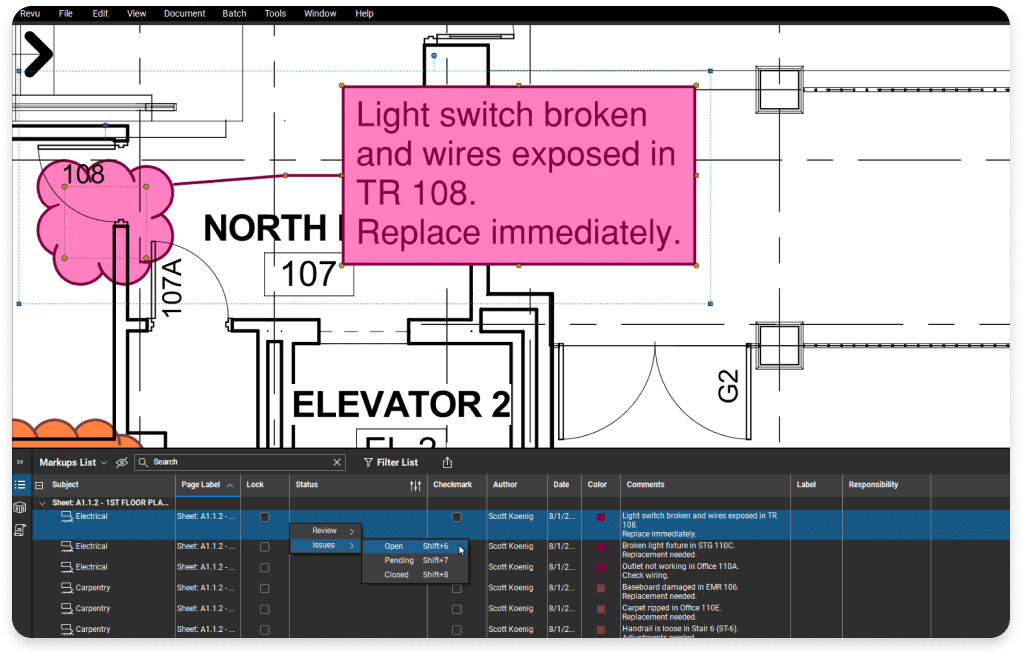Click the color swatch of the Carpet ripped row
This screenshot has width=1022, height=656.
(x=601, y=609)
